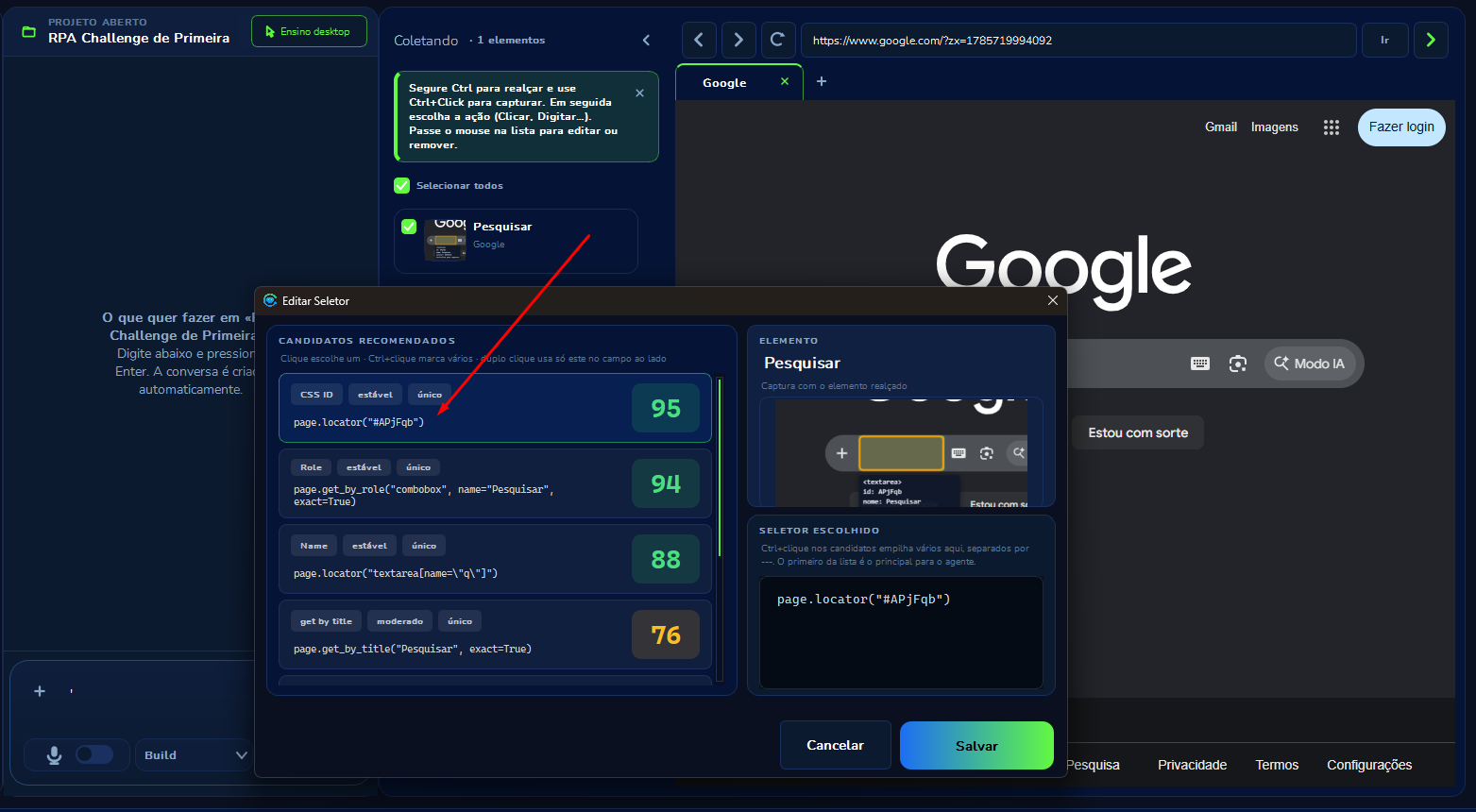Click the Estou com sorte button

pos(1138,432)
